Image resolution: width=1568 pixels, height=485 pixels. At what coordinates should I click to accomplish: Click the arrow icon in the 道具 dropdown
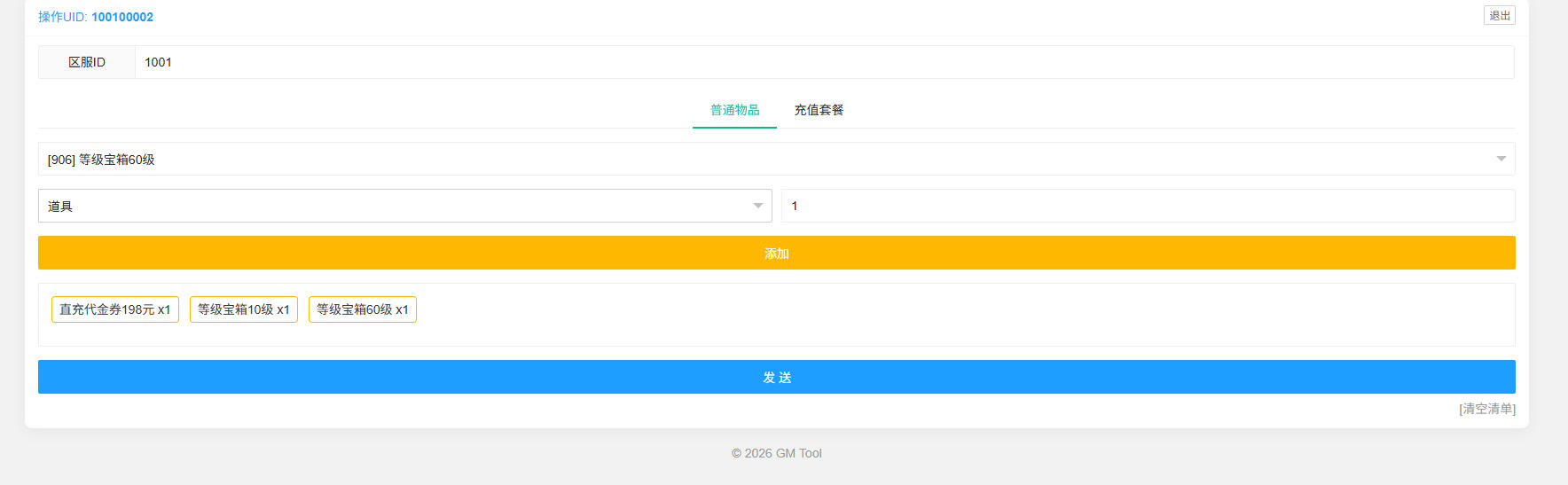click(x=757, y=206)
